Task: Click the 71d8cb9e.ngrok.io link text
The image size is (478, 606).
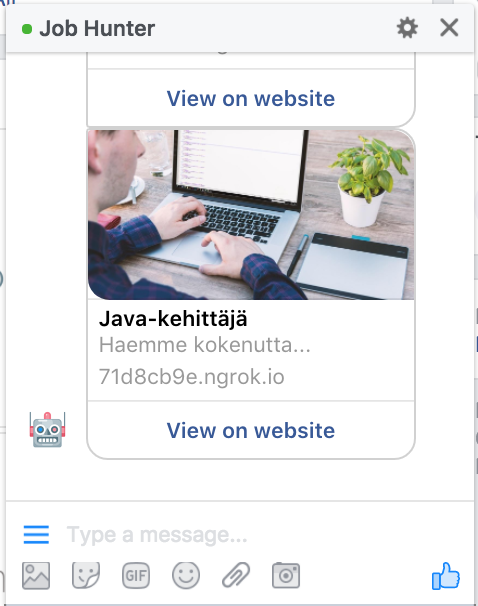Action: [192, 377]
